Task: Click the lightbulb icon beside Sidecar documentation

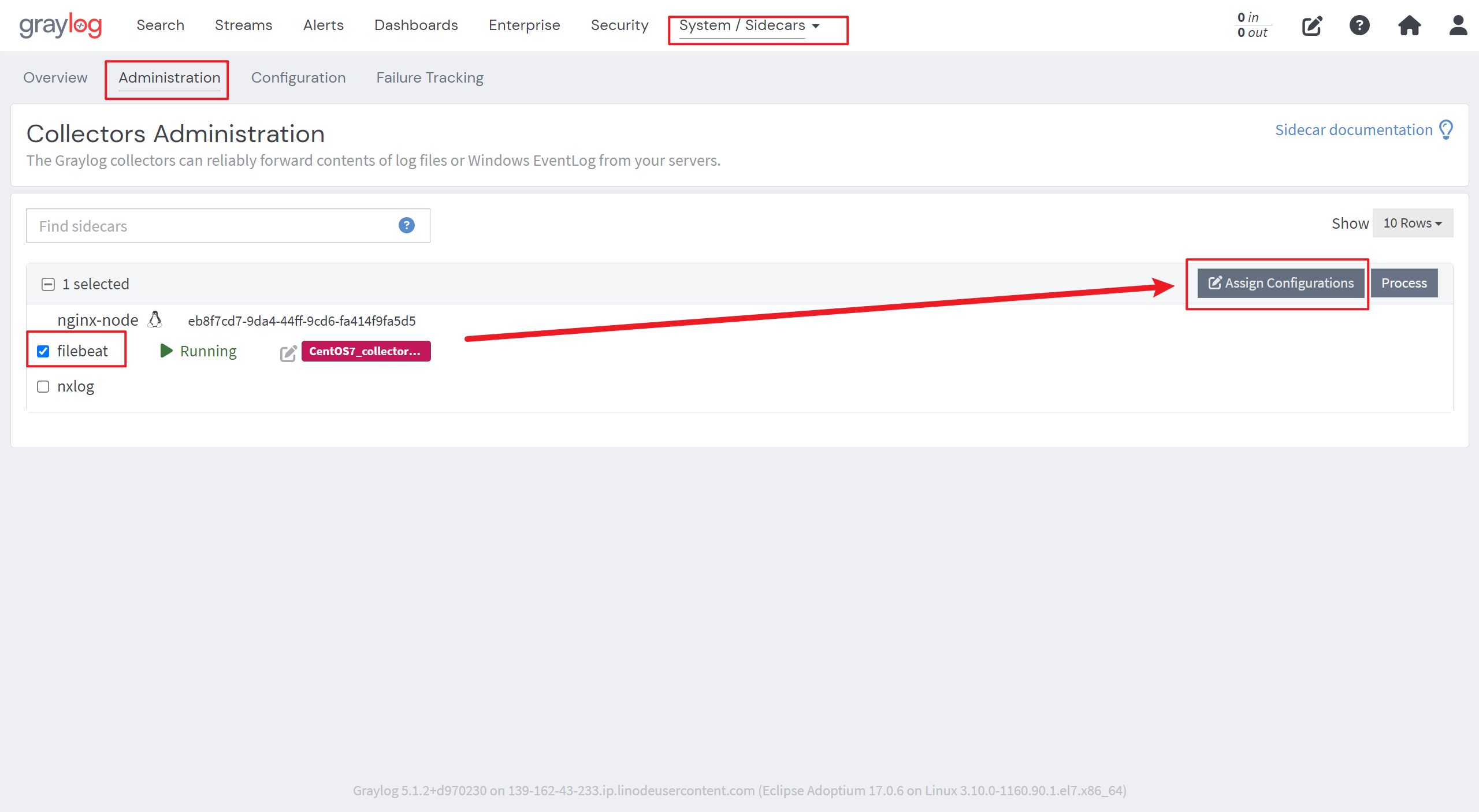Action: pyautogui.click(x=1446, y=130)
